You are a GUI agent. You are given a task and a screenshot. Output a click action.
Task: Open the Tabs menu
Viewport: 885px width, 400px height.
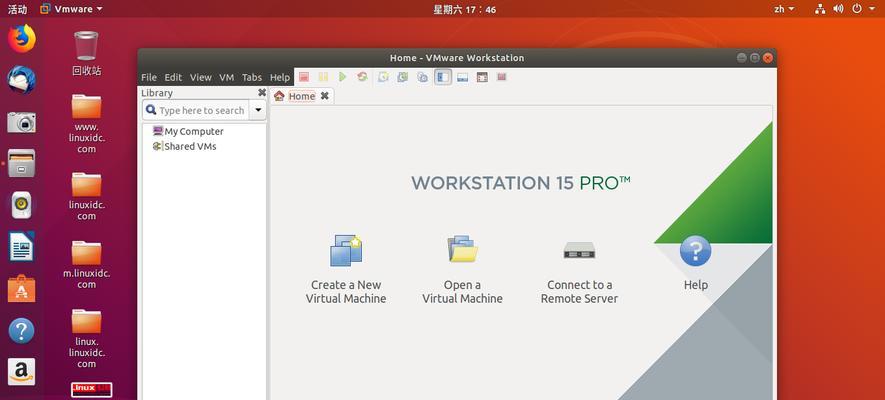coord(252,77)
